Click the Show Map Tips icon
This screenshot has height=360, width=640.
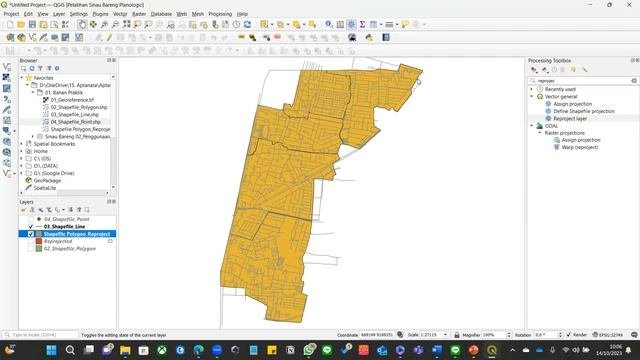pyautogui.click(x=405, y=24)
